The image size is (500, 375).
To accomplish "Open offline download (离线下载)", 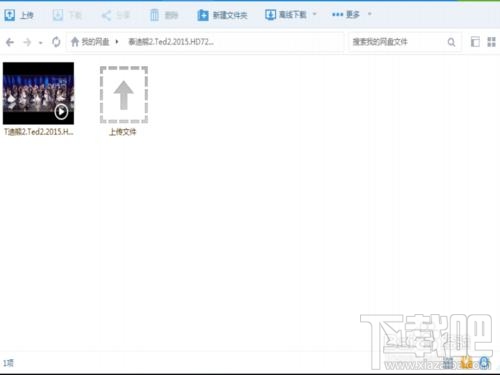I will coord(286,15).
